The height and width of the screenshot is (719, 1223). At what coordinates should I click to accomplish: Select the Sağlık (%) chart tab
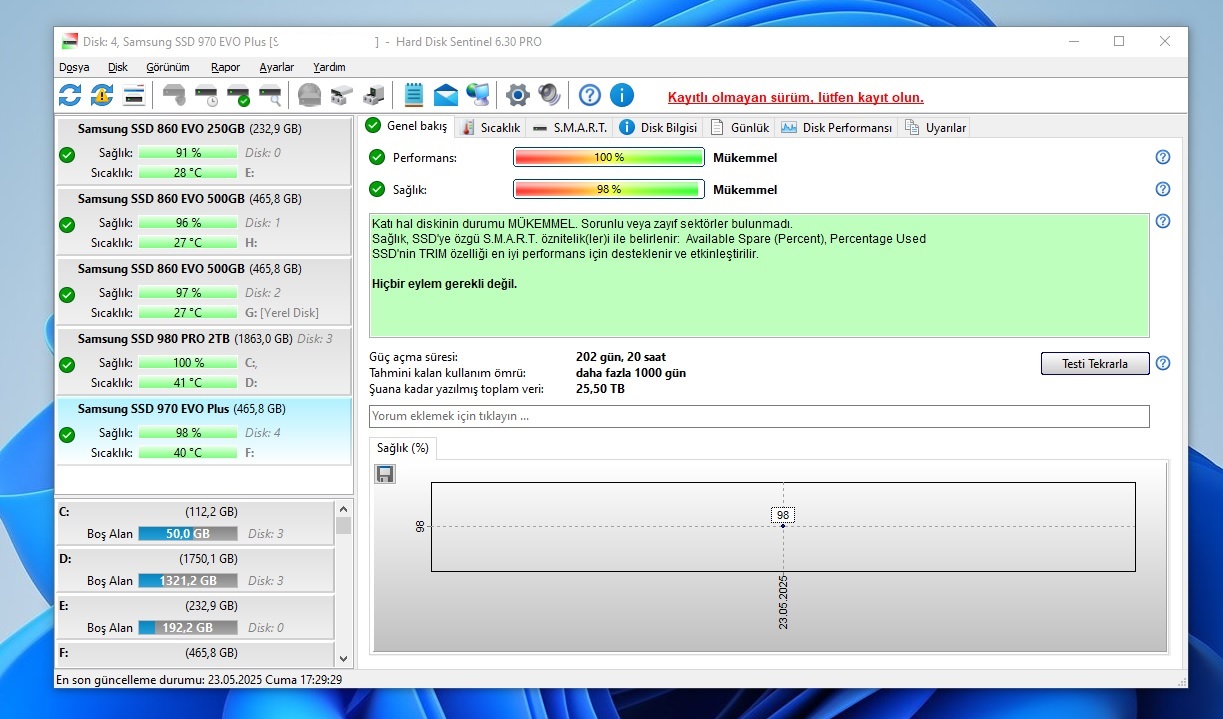pyautogui.click(x=403, y=448)
